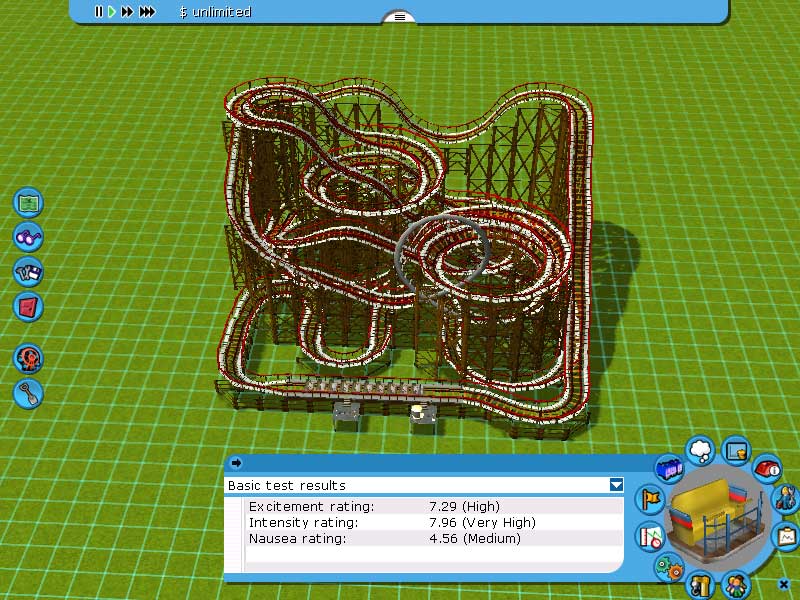Set game speed to normal play

[x=112, y=12]
